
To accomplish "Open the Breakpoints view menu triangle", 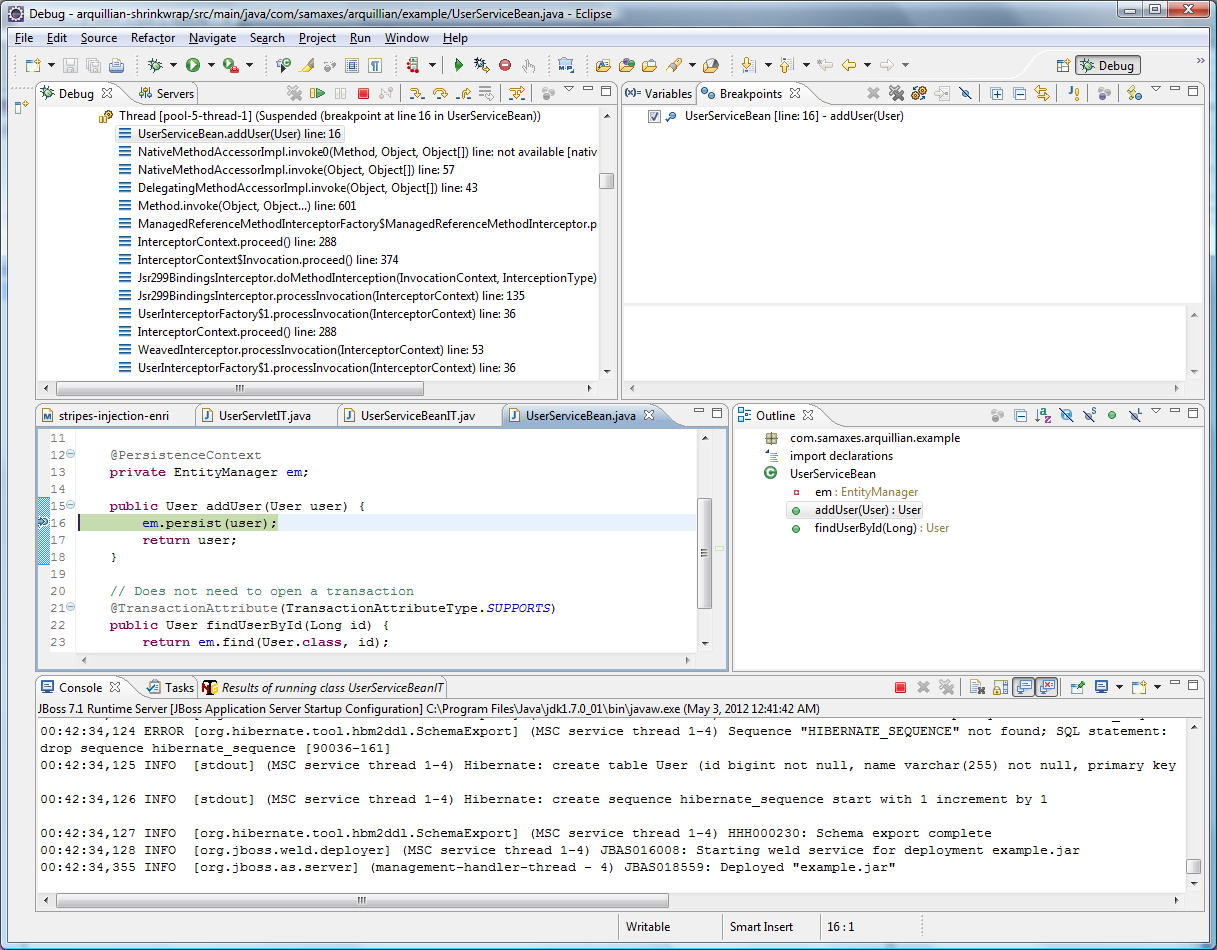I will tap(1156, 89).
